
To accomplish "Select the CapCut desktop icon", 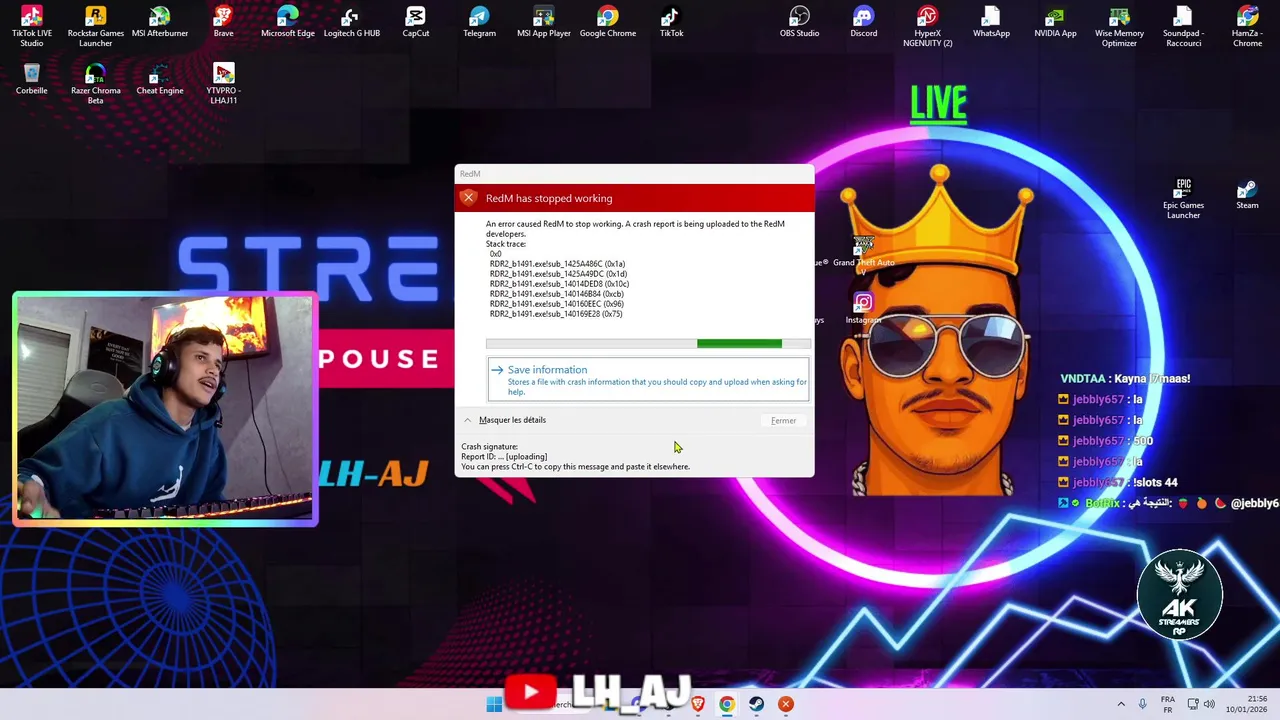I will 416,22.
